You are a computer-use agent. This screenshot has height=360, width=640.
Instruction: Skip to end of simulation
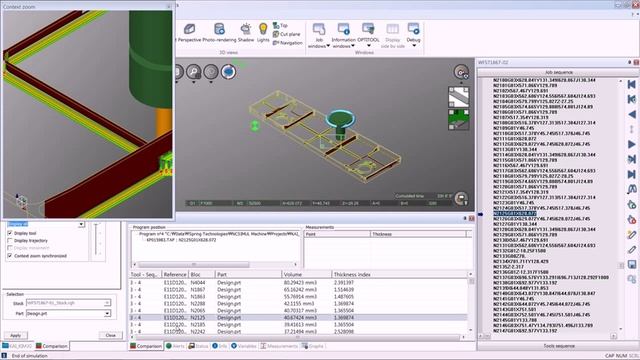click(x=631, y=174)
